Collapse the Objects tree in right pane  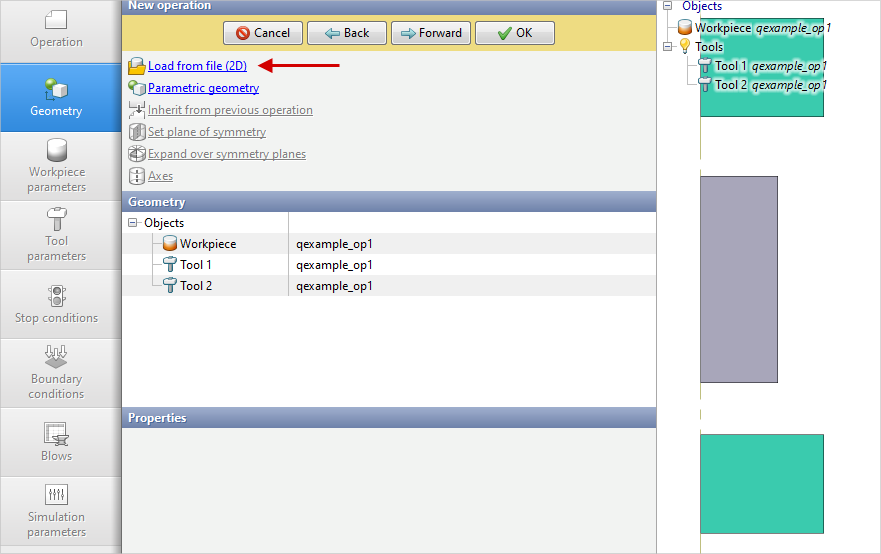coord(667,6)
